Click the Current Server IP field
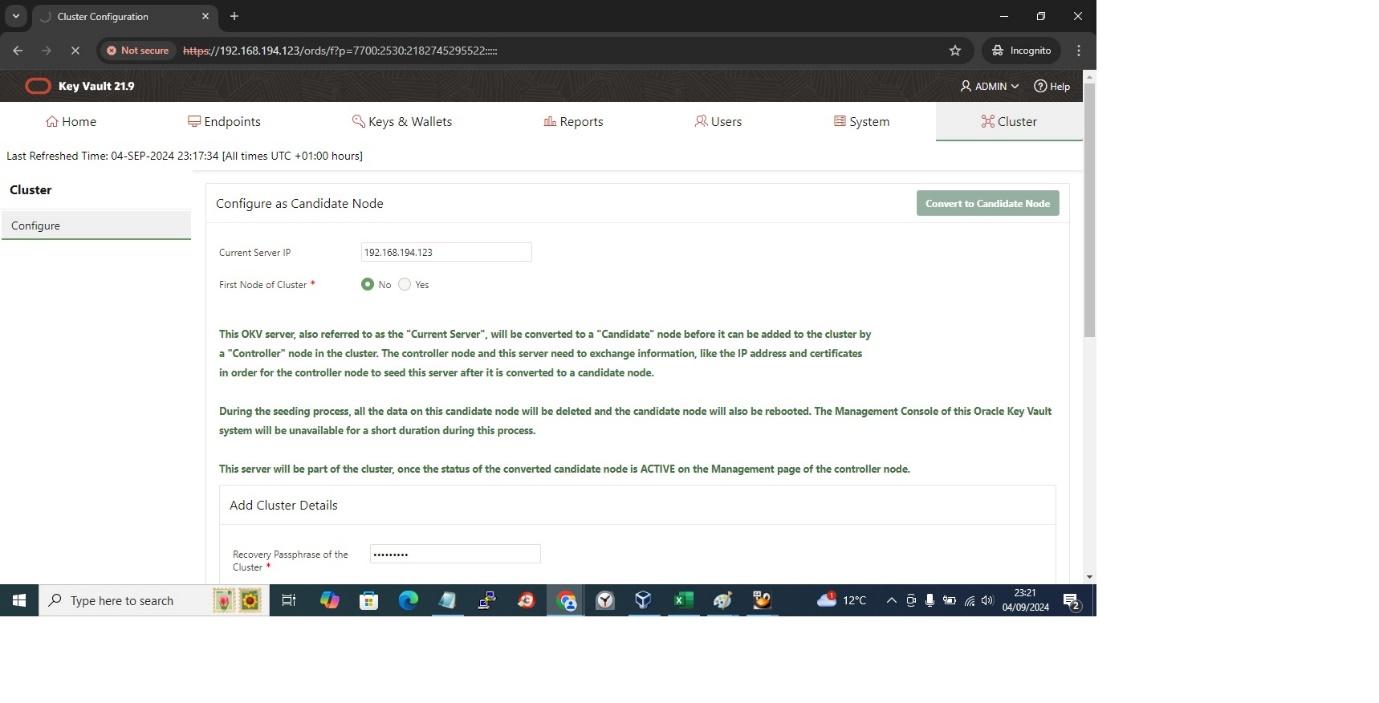The height and width of the screenshot is (703, 1379). 446,252
